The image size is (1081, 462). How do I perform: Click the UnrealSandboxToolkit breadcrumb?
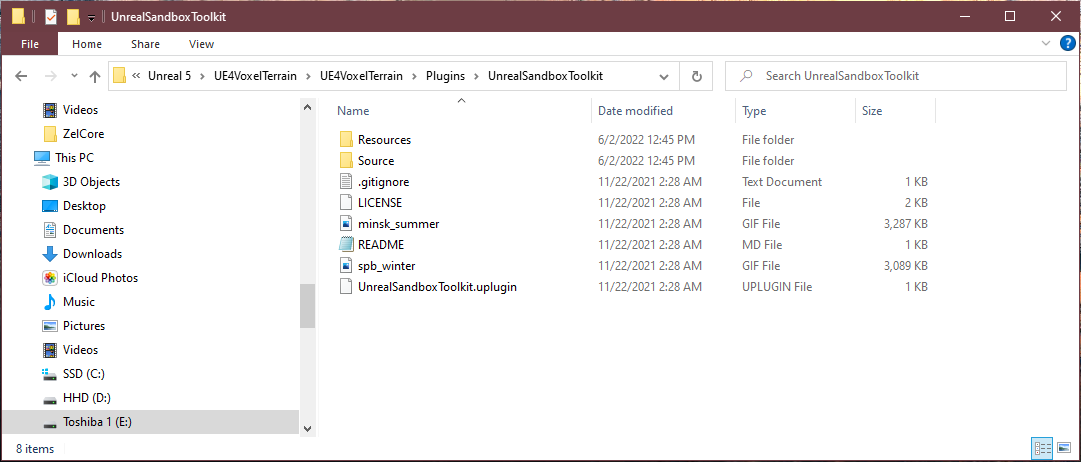click(545, 76)
